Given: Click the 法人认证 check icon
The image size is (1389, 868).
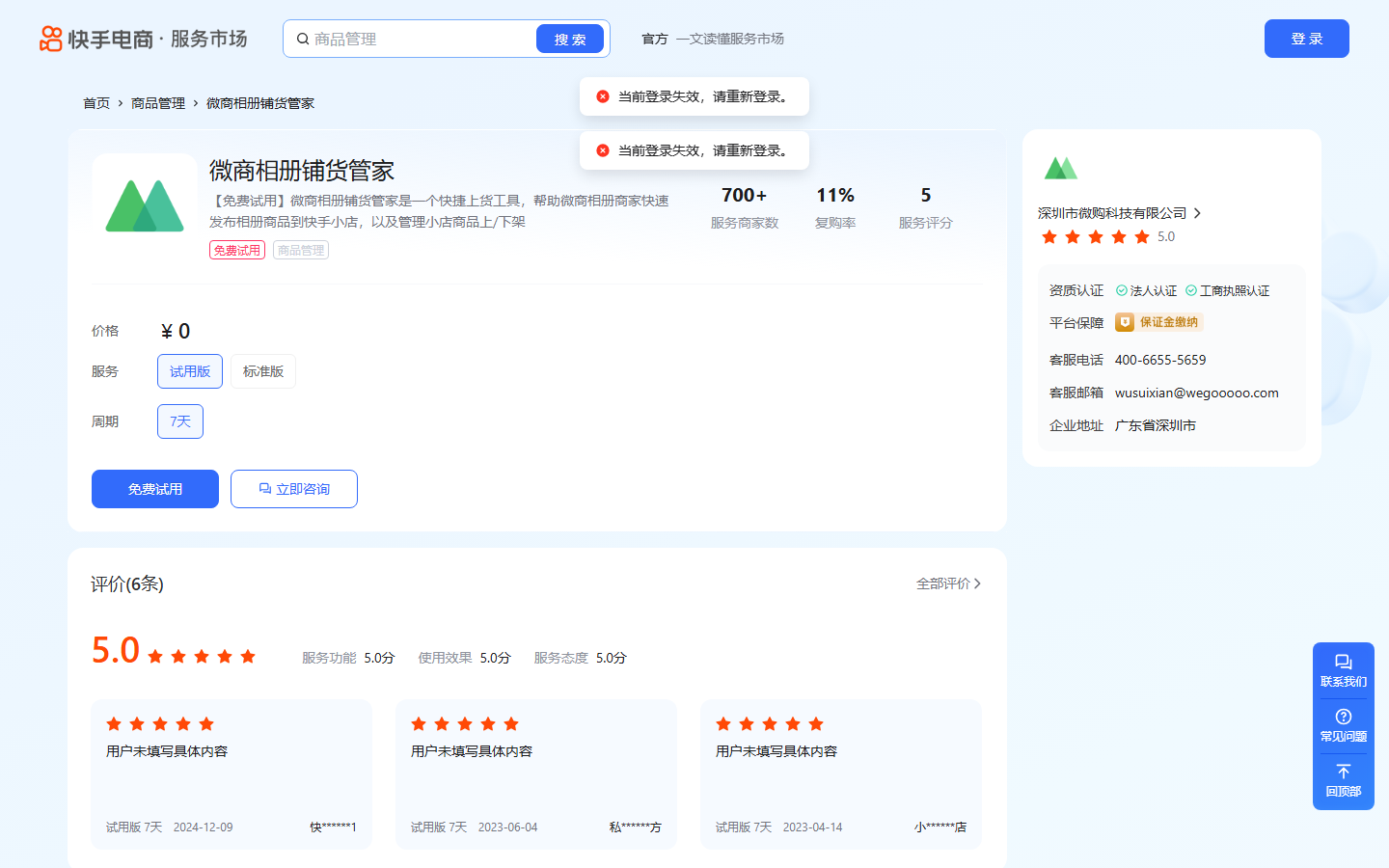Looking at the screenshot, I should pyautogui.click(x=1122, y=290).
